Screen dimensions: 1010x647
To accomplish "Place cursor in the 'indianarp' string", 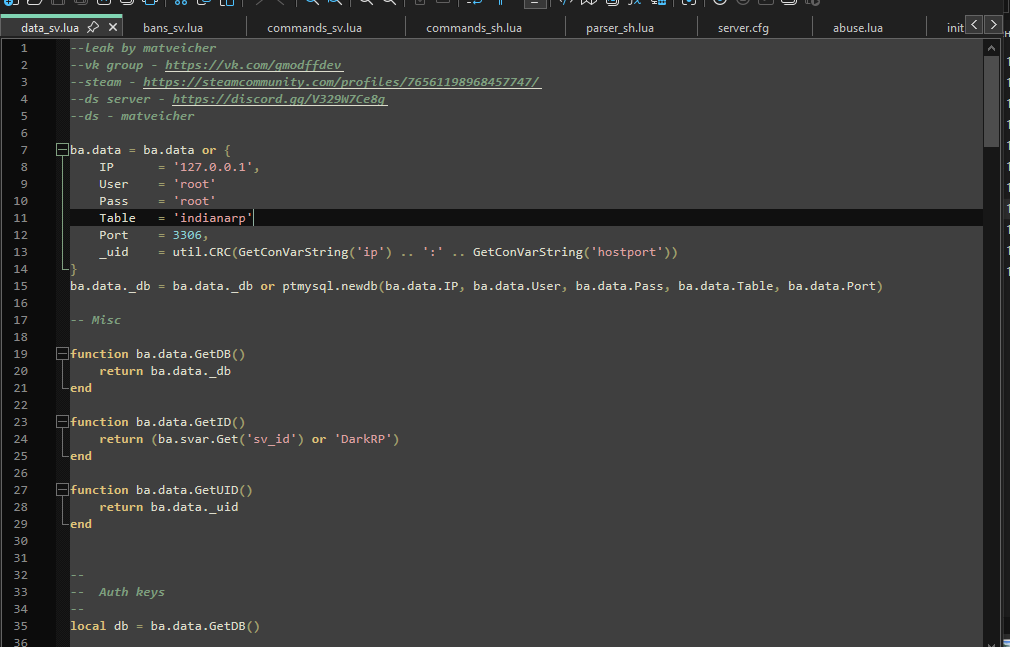I will [x=215, y=218].
